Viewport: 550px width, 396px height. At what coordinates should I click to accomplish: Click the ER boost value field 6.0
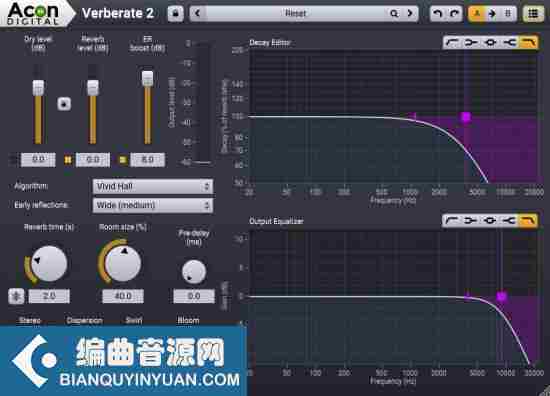tap(147, 160)
